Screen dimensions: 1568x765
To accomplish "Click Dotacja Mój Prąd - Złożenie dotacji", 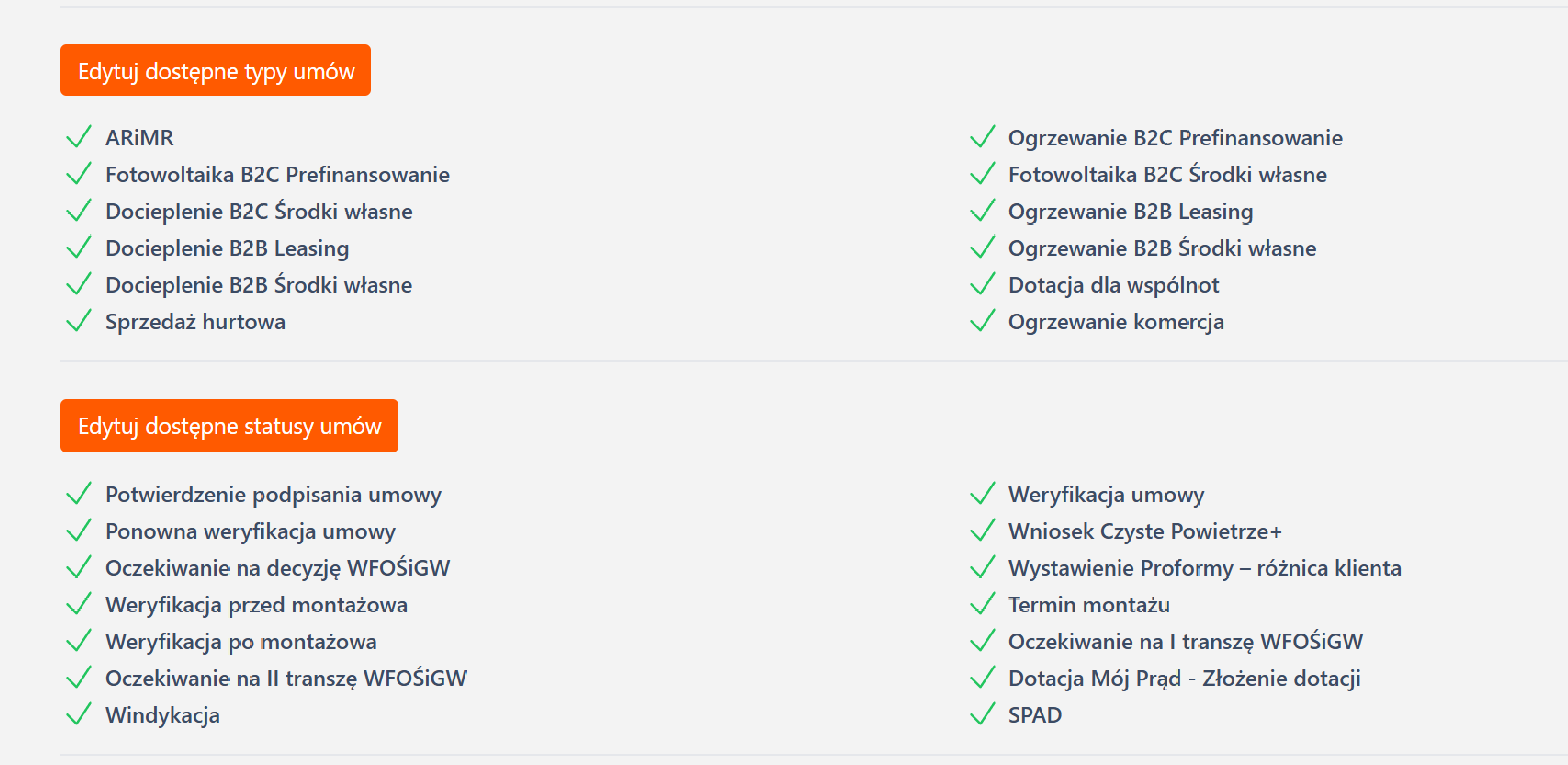I will point(1184,678).
